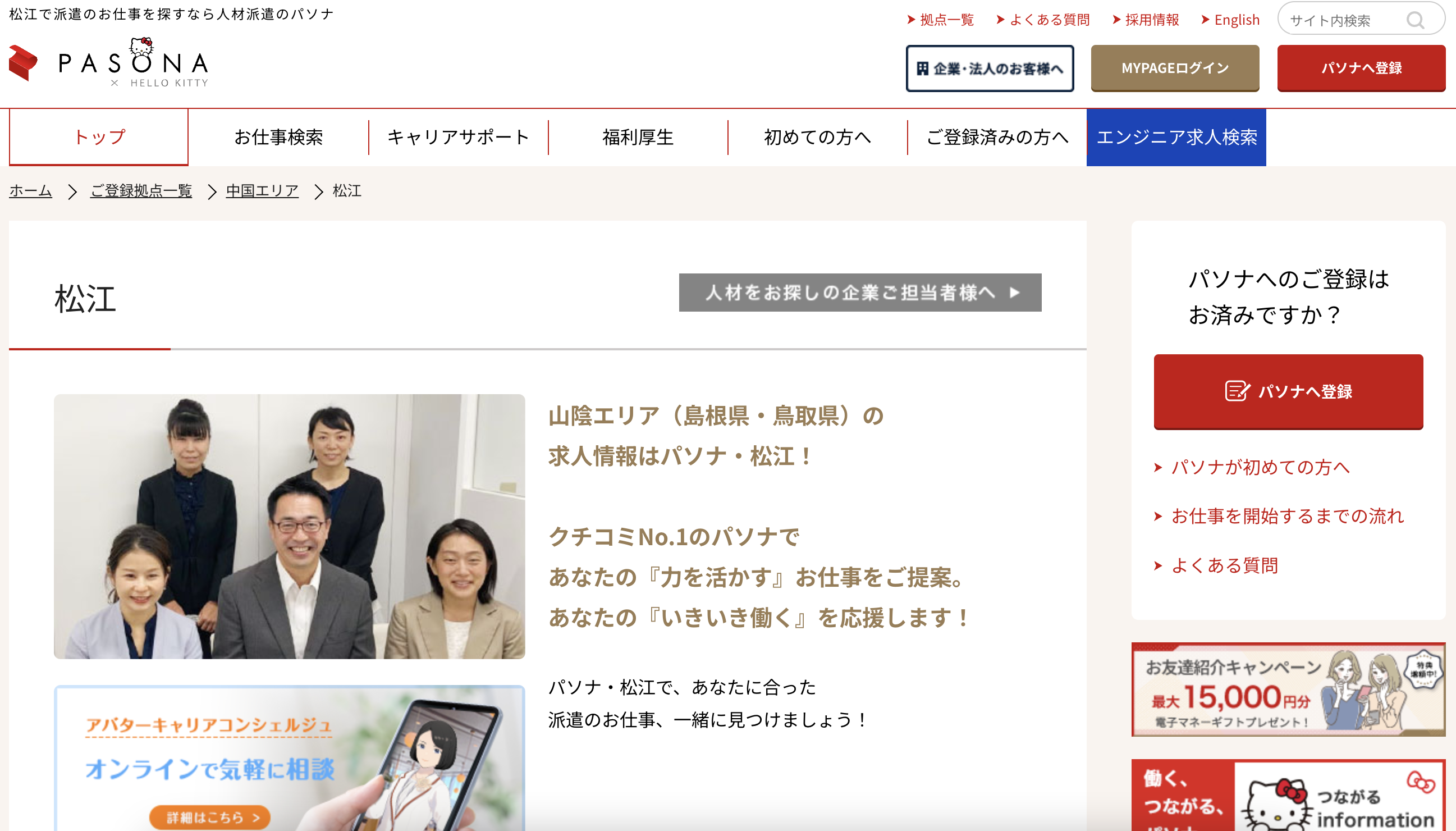This screenshot has width=1456, height=831.
Task: Click the MYPAGEログイン button
Action: (1175, 69)
